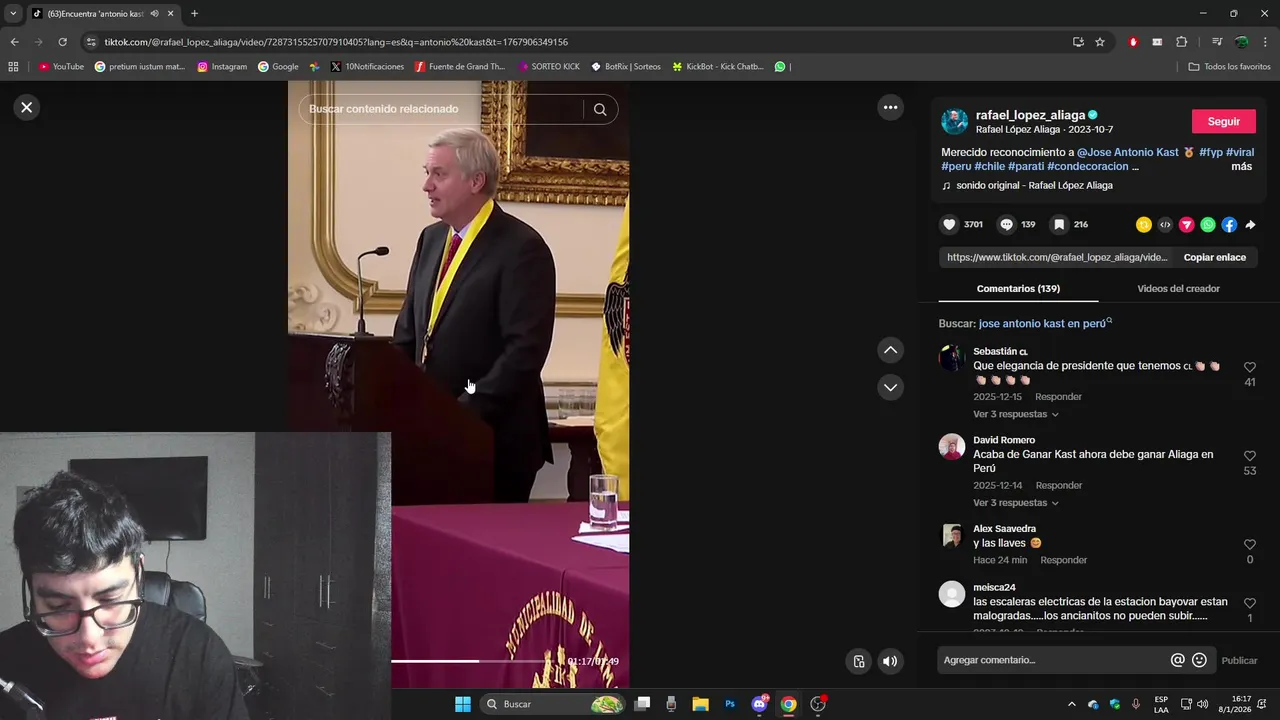Close the TikTok video viewer
Image resolution: width=1280 pixels, height=720 pixels.
(x=27, y=107)
